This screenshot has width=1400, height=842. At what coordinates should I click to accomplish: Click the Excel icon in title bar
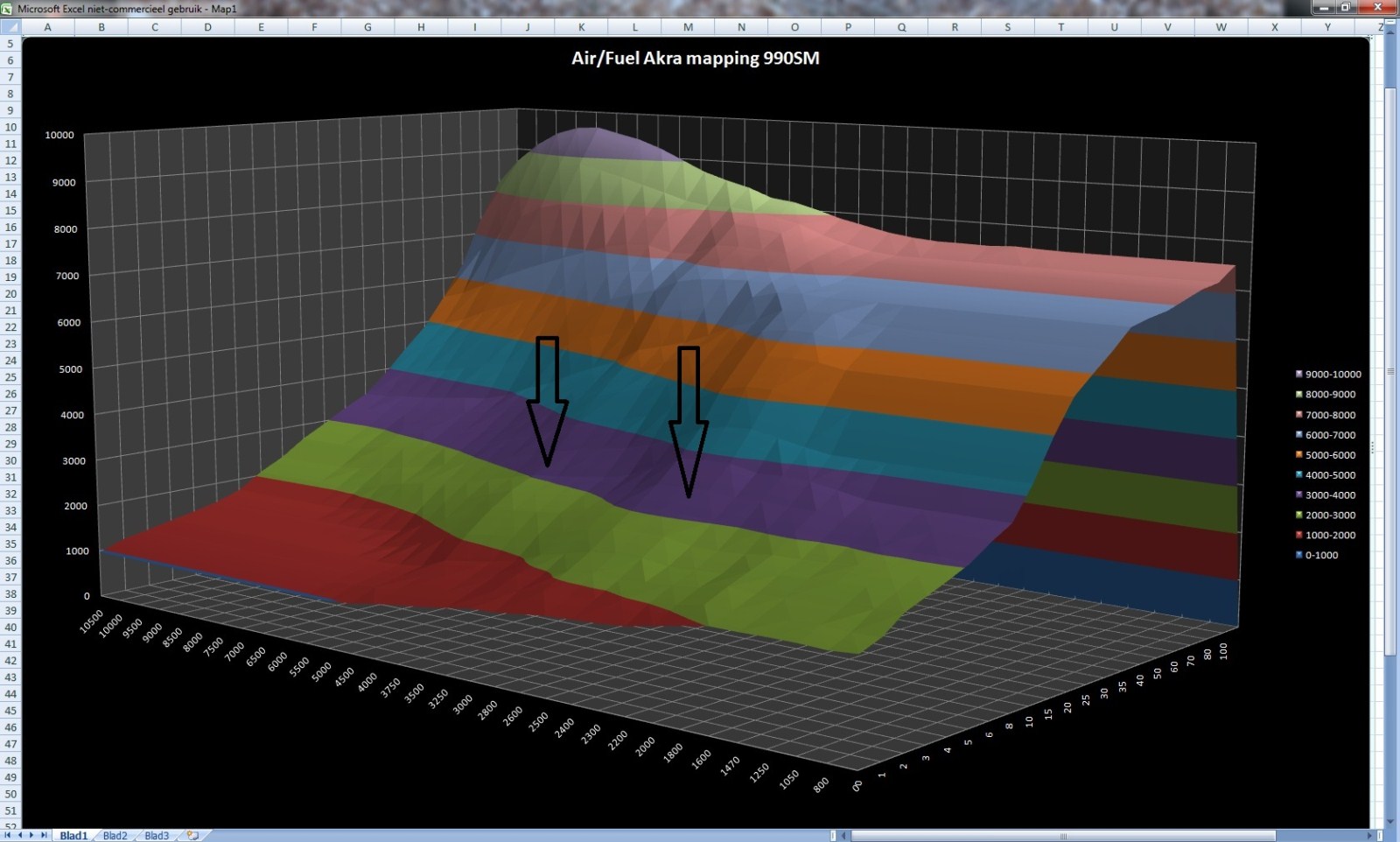[x=7, y=8]
